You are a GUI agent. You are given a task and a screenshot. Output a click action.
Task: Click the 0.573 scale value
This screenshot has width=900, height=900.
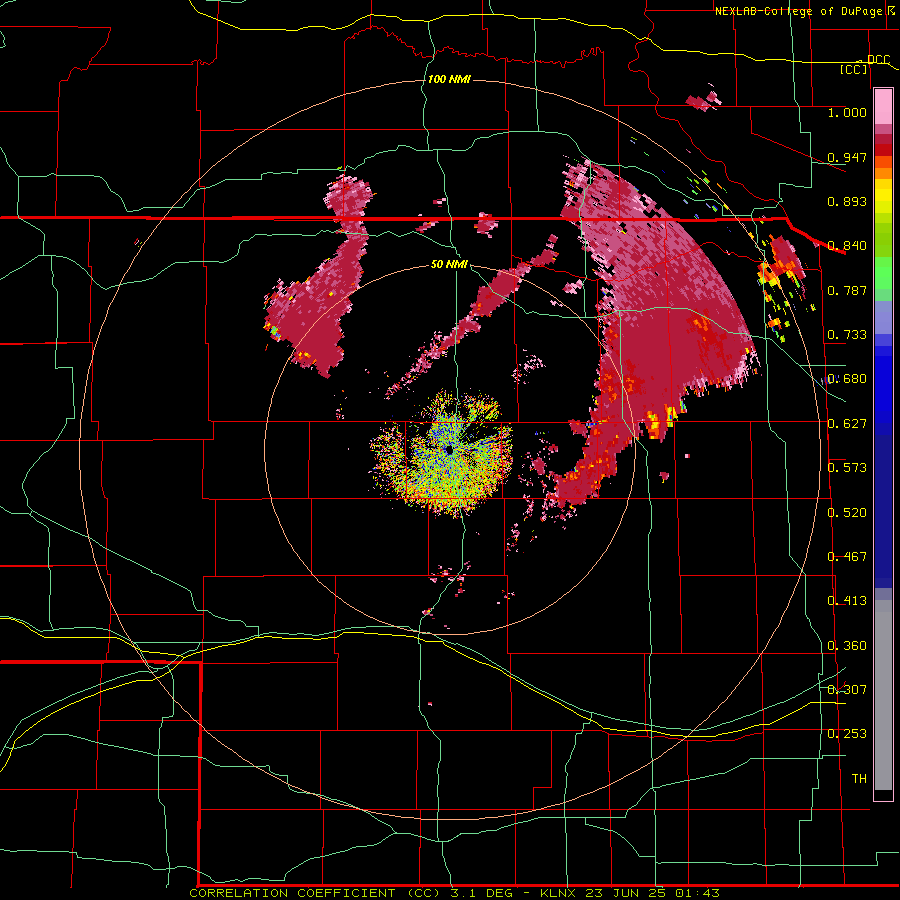[847, 468]
